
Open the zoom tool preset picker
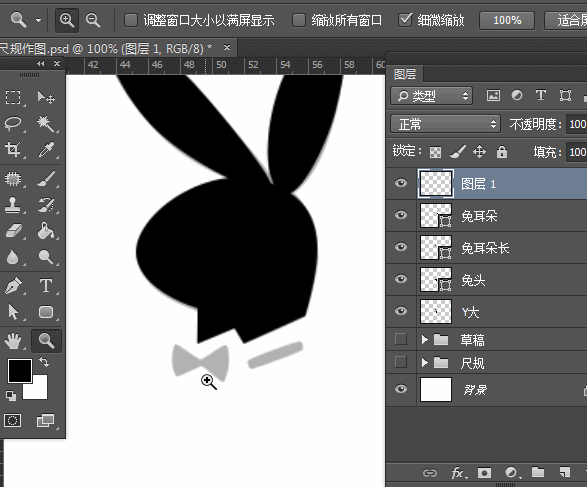tap(39, 20)
